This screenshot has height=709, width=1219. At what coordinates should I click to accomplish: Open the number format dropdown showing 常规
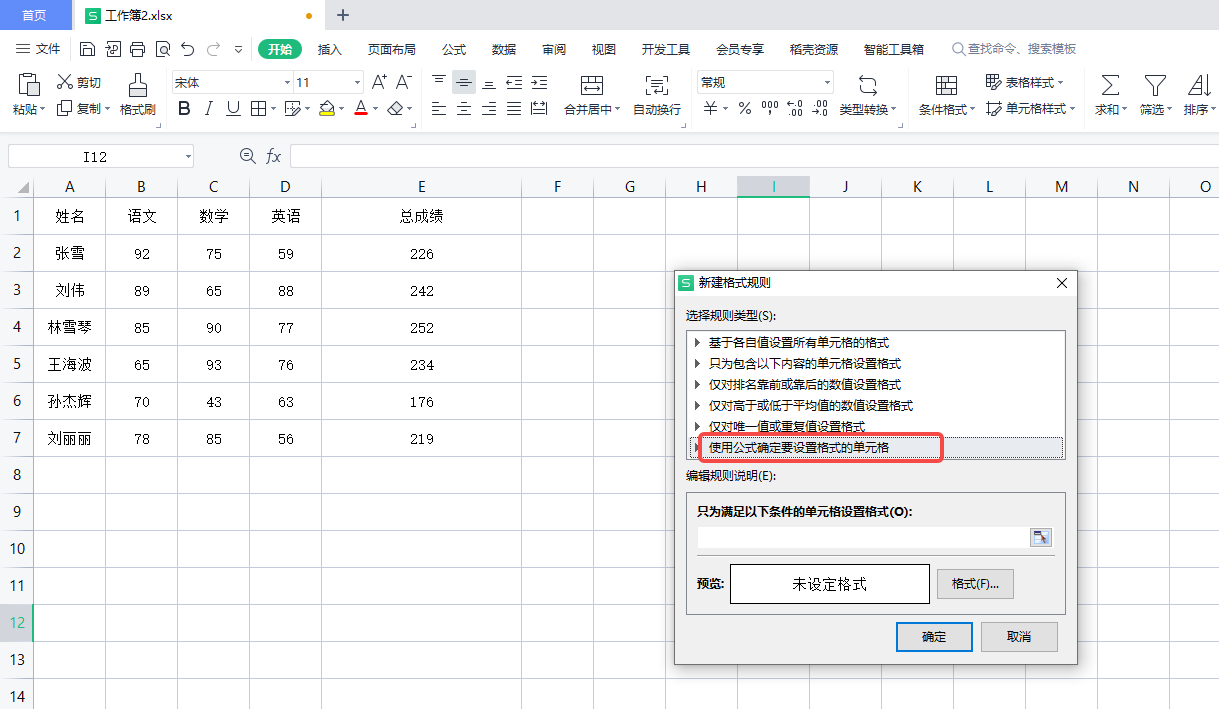[x=826, y=83]
